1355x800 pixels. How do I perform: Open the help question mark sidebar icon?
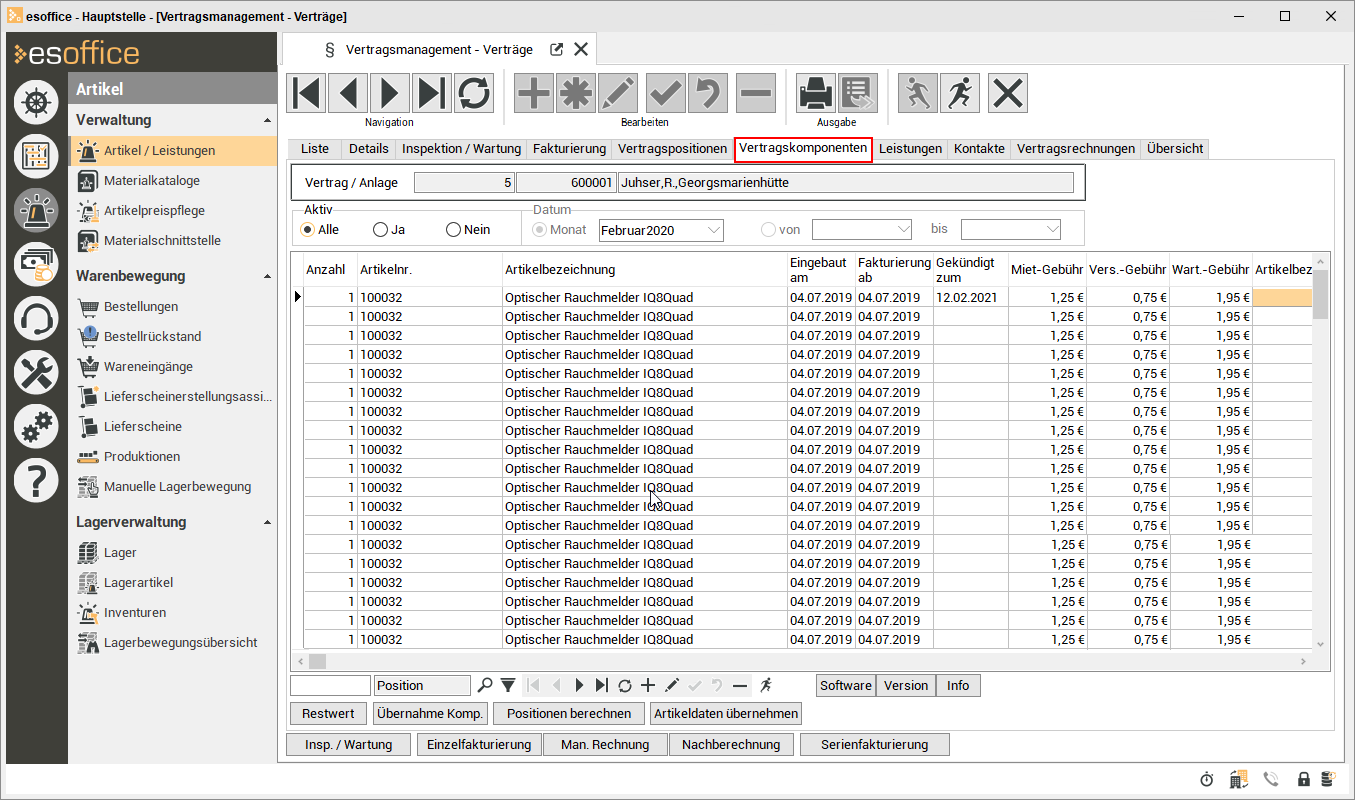pos(36,482)
